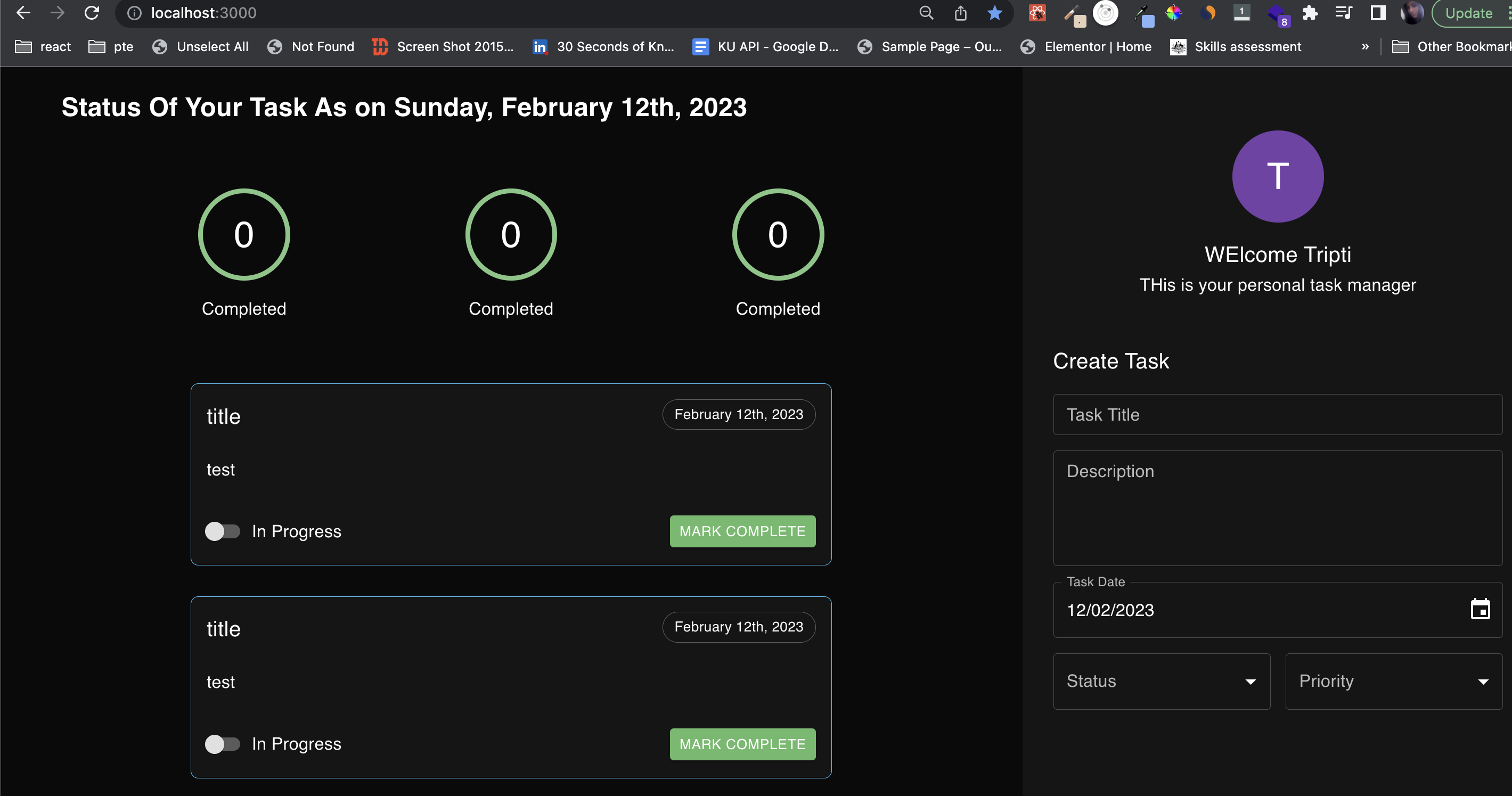Click the 'Create Task' heading
This screenshot has width=1512, height=796.
pyautogui.click(x=1111, y=362)
